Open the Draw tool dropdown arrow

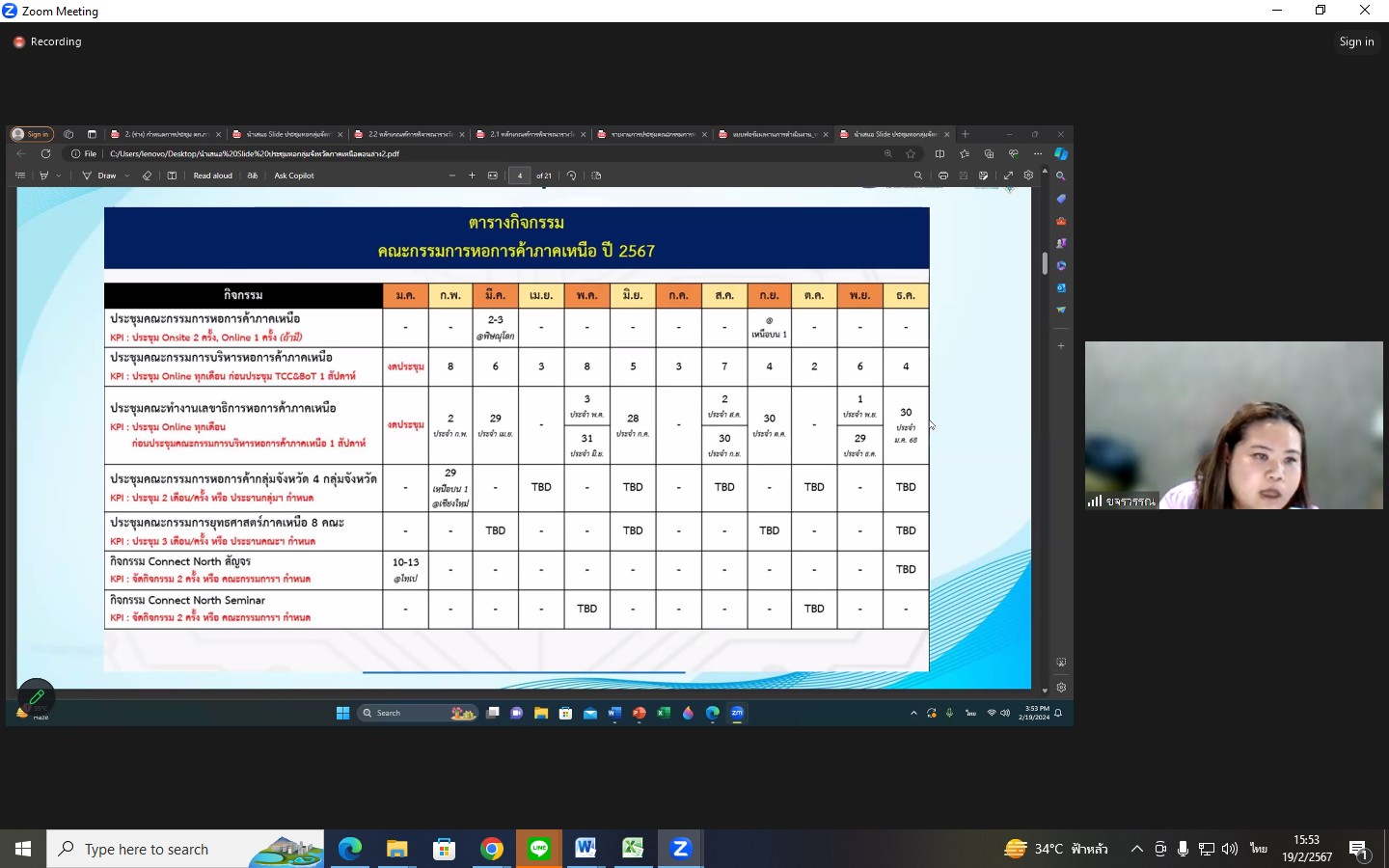pyautogui.click(x=127, y=176)
